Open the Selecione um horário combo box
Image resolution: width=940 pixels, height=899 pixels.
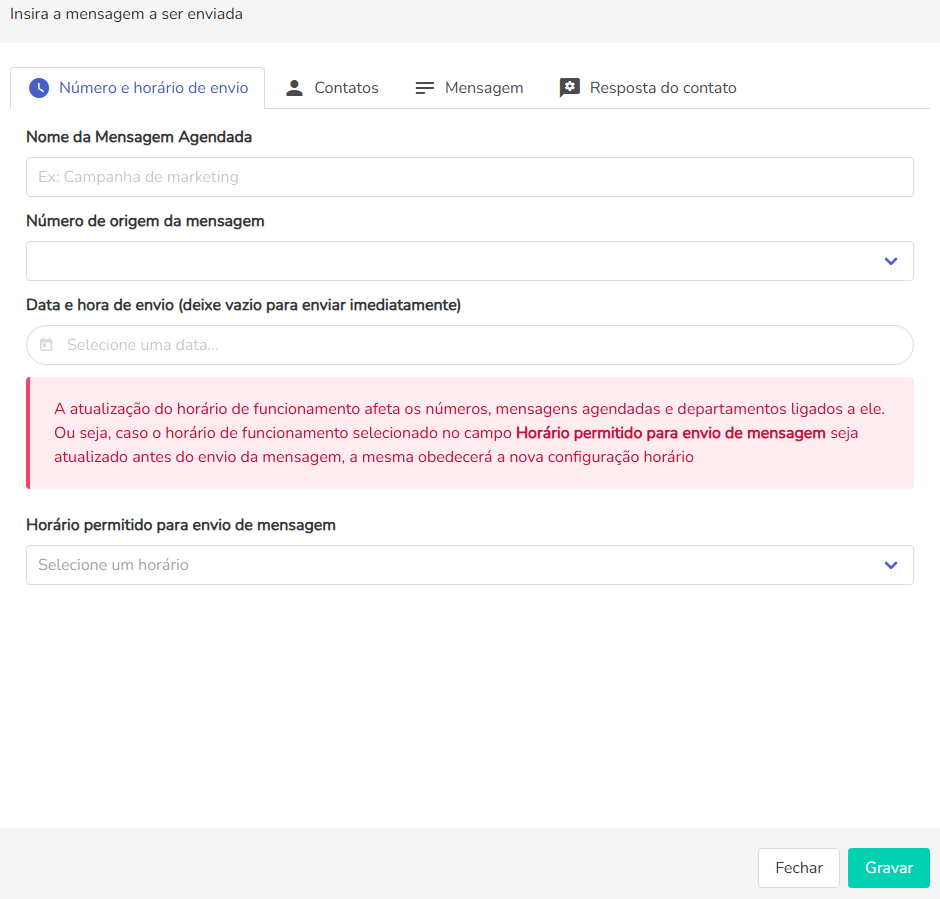tap(450, 565)
